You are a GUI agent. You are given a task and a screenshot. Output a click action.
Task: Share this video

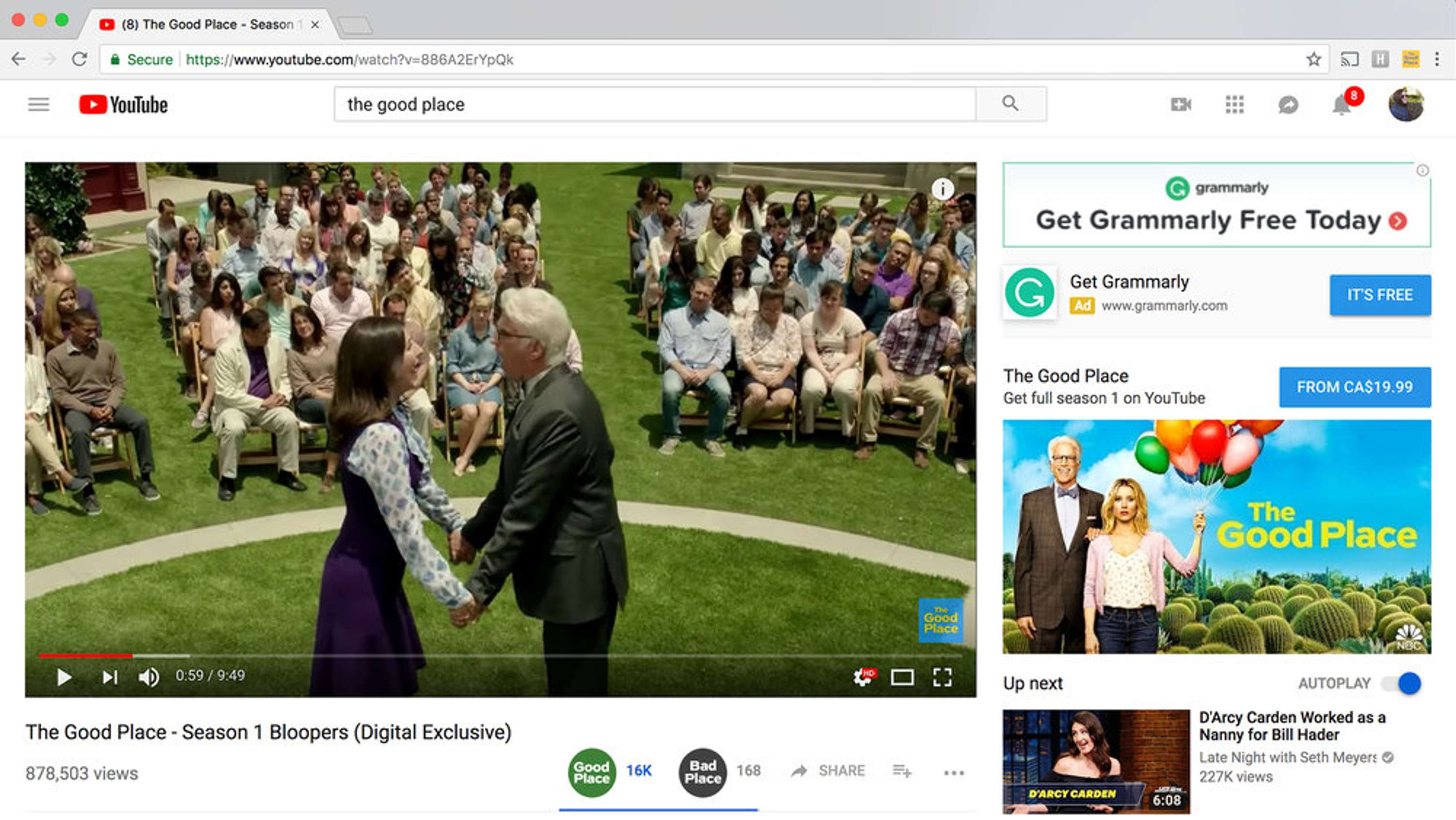(827, 771)
